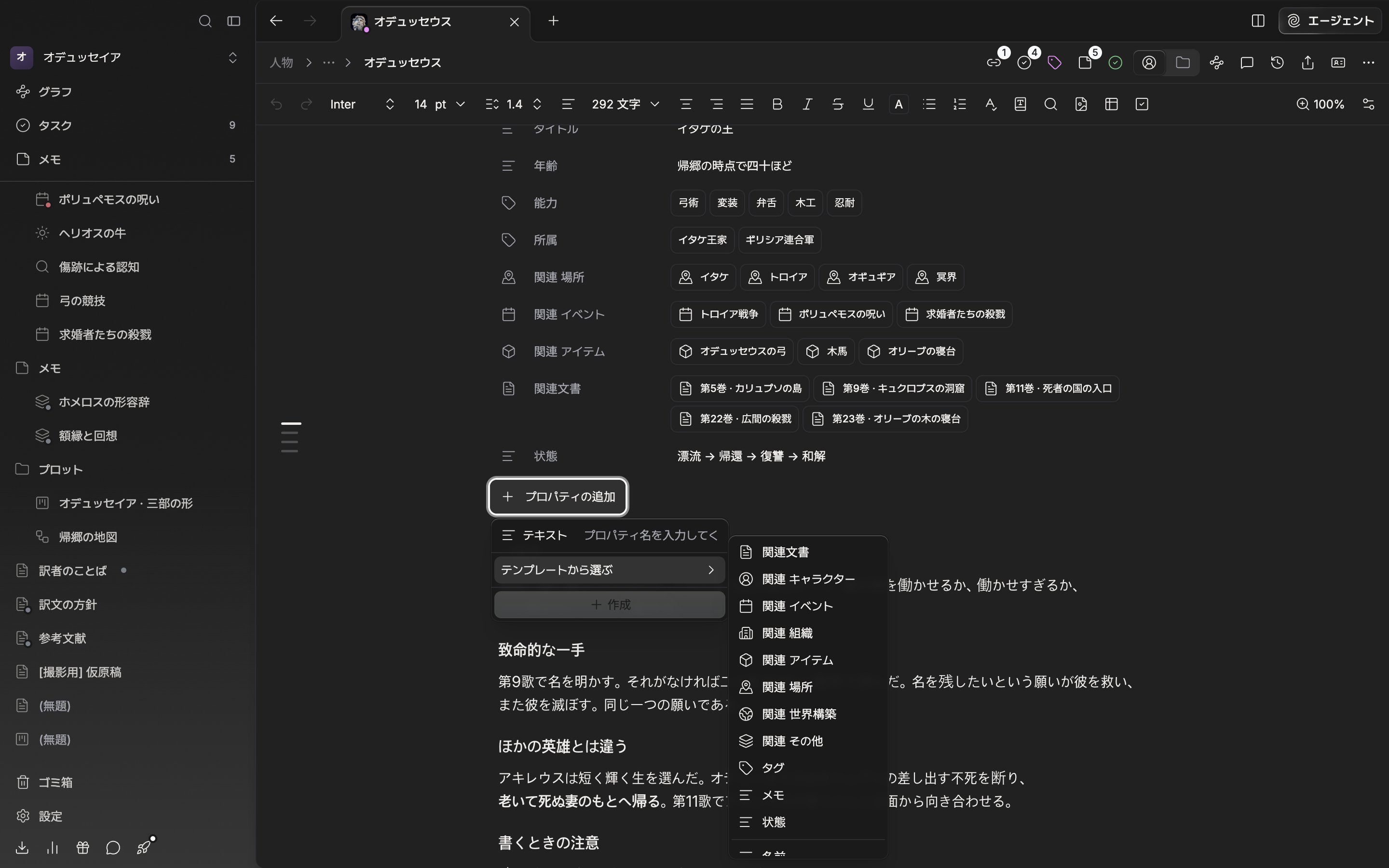Open the editor settings sliders icon
1389x868 pixels.
click(1368, 105)
